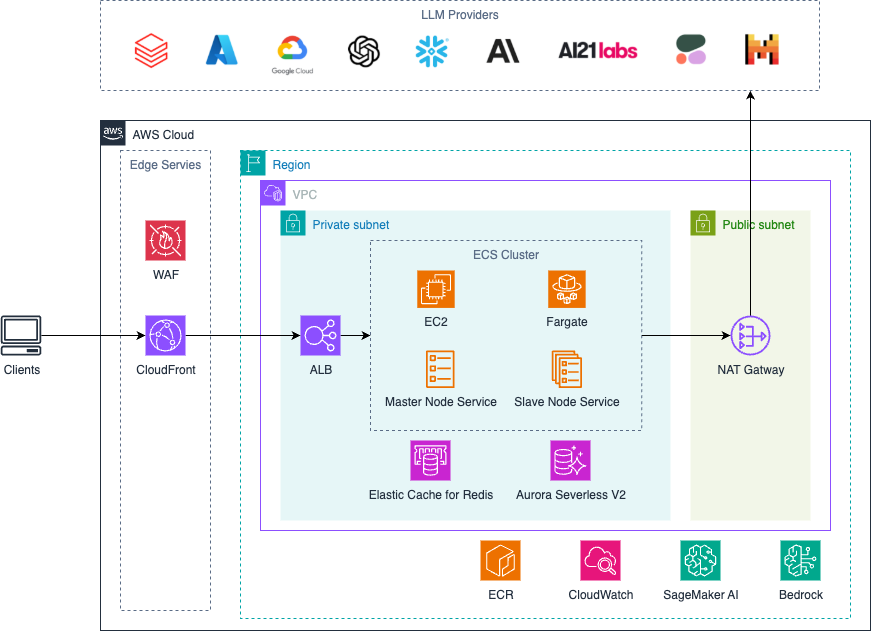
Task: Select the Bedrock icon
Action: [x=800, y=561]
